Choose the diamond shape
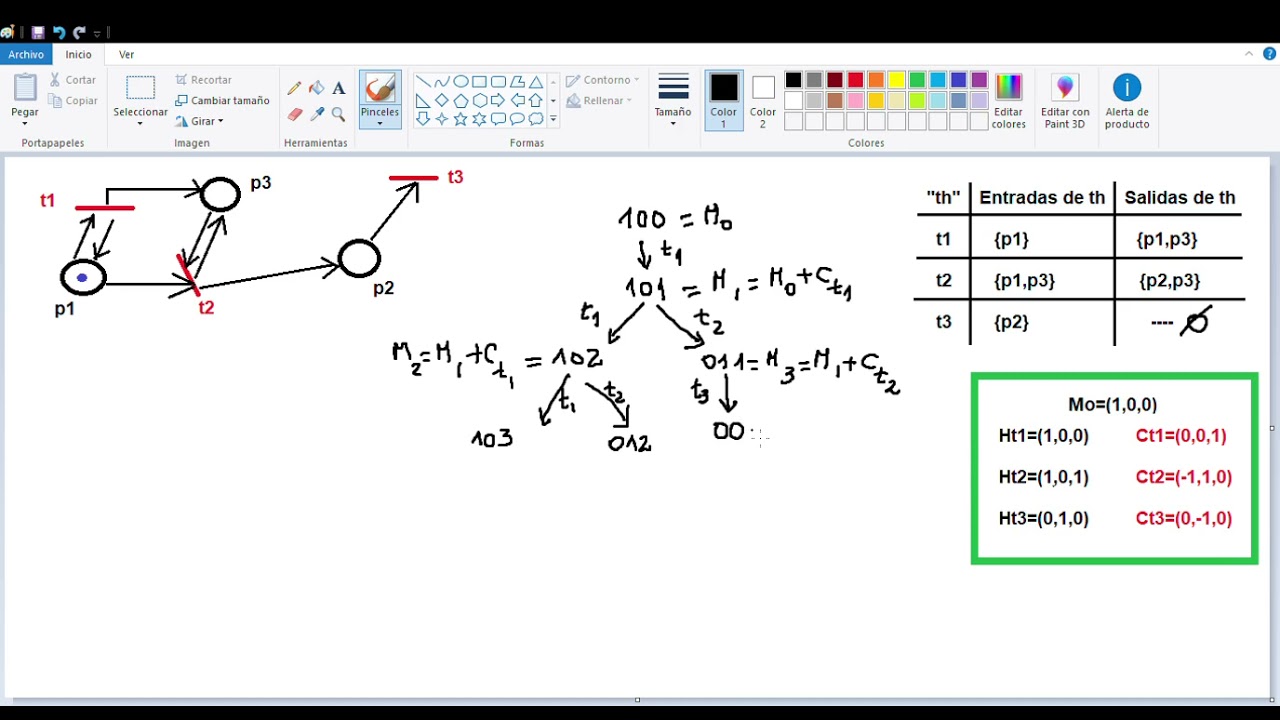The height and width of the screenshot is (720, 1280). pos(442,101)
